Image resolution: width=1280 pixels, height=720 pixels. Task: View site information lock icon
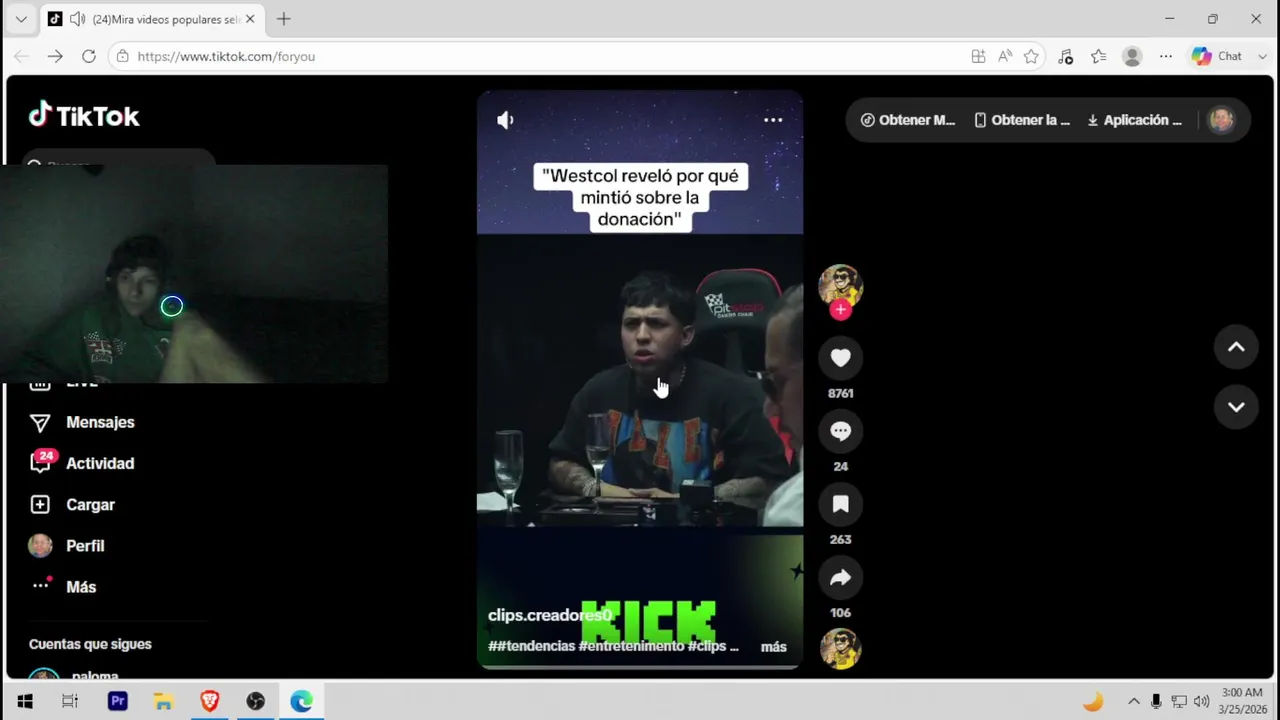[122, 56]
